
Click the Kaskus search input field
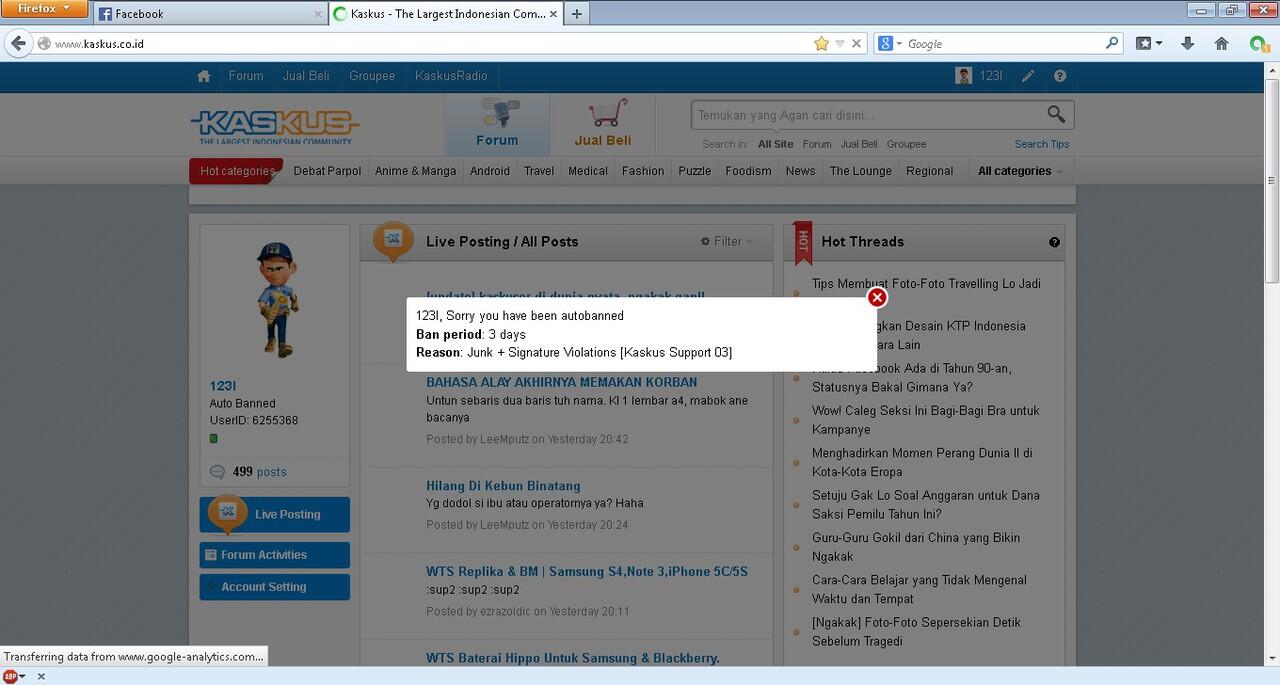point(868,115)
